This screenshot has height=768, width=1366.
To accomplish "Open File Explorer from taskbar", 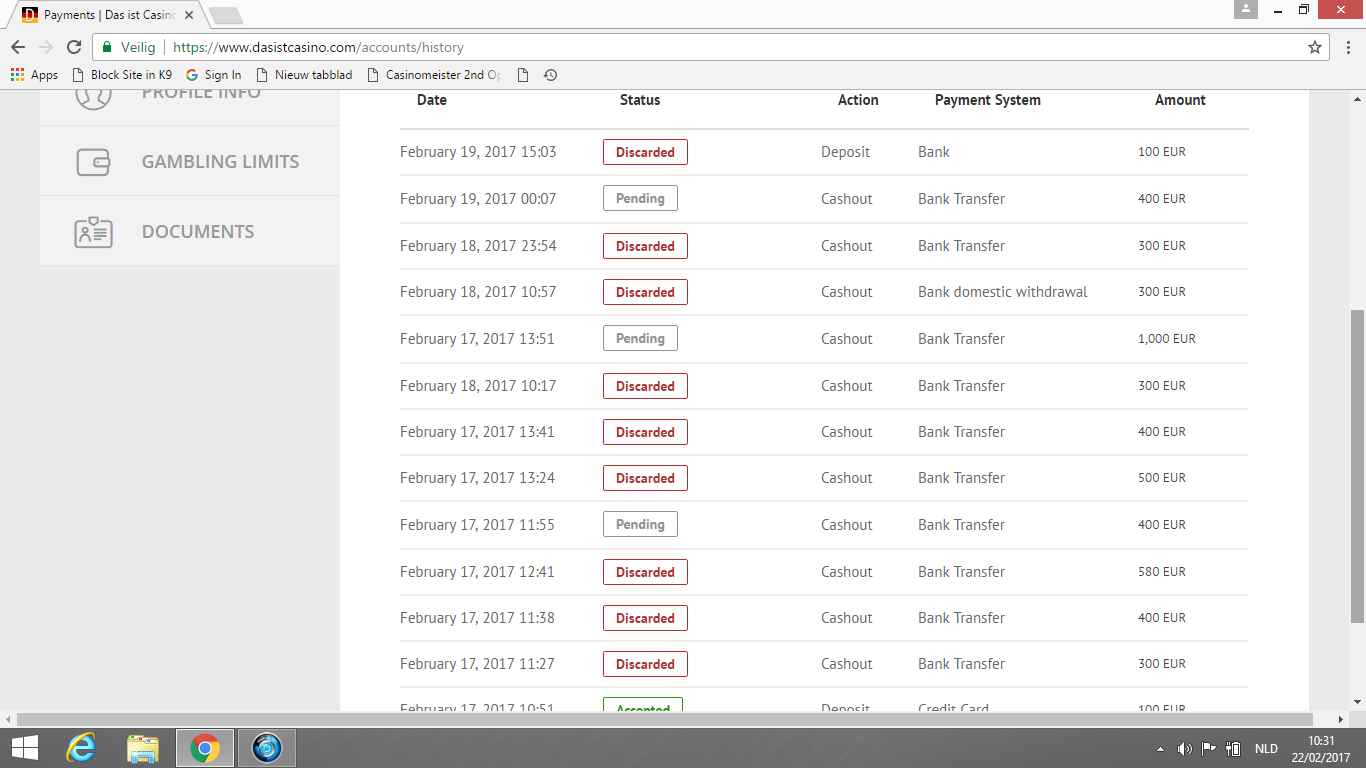I will click(143, 748).
